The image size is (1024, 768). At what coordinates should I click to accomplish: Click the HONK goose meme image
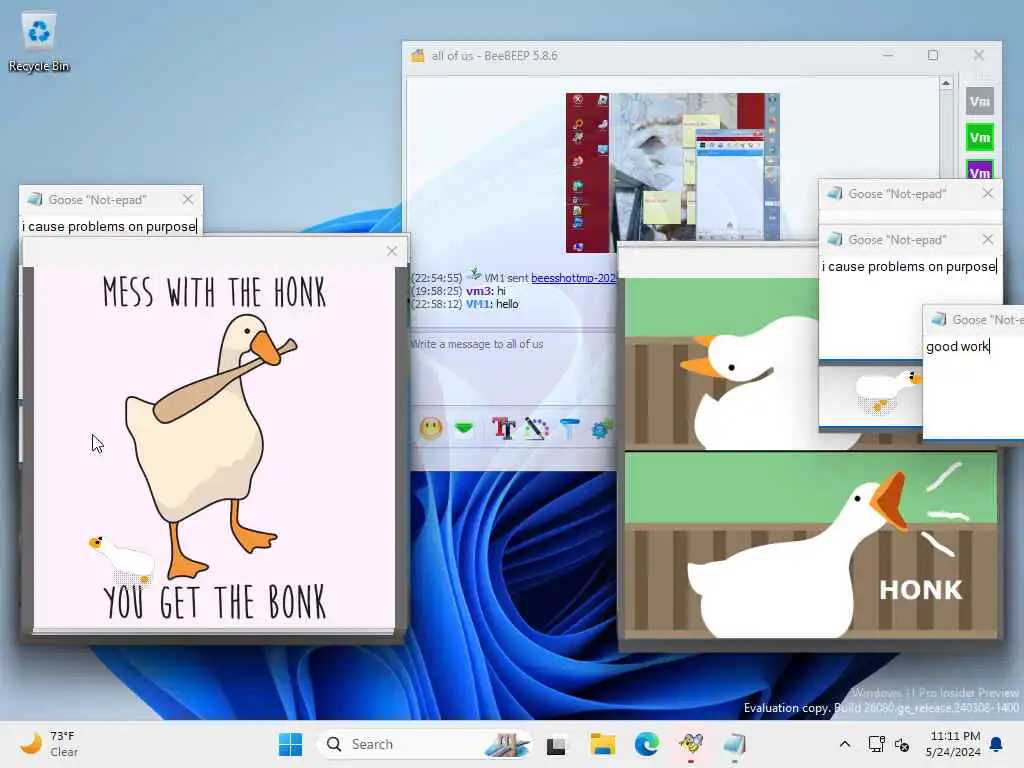click(x=810, y=545)
